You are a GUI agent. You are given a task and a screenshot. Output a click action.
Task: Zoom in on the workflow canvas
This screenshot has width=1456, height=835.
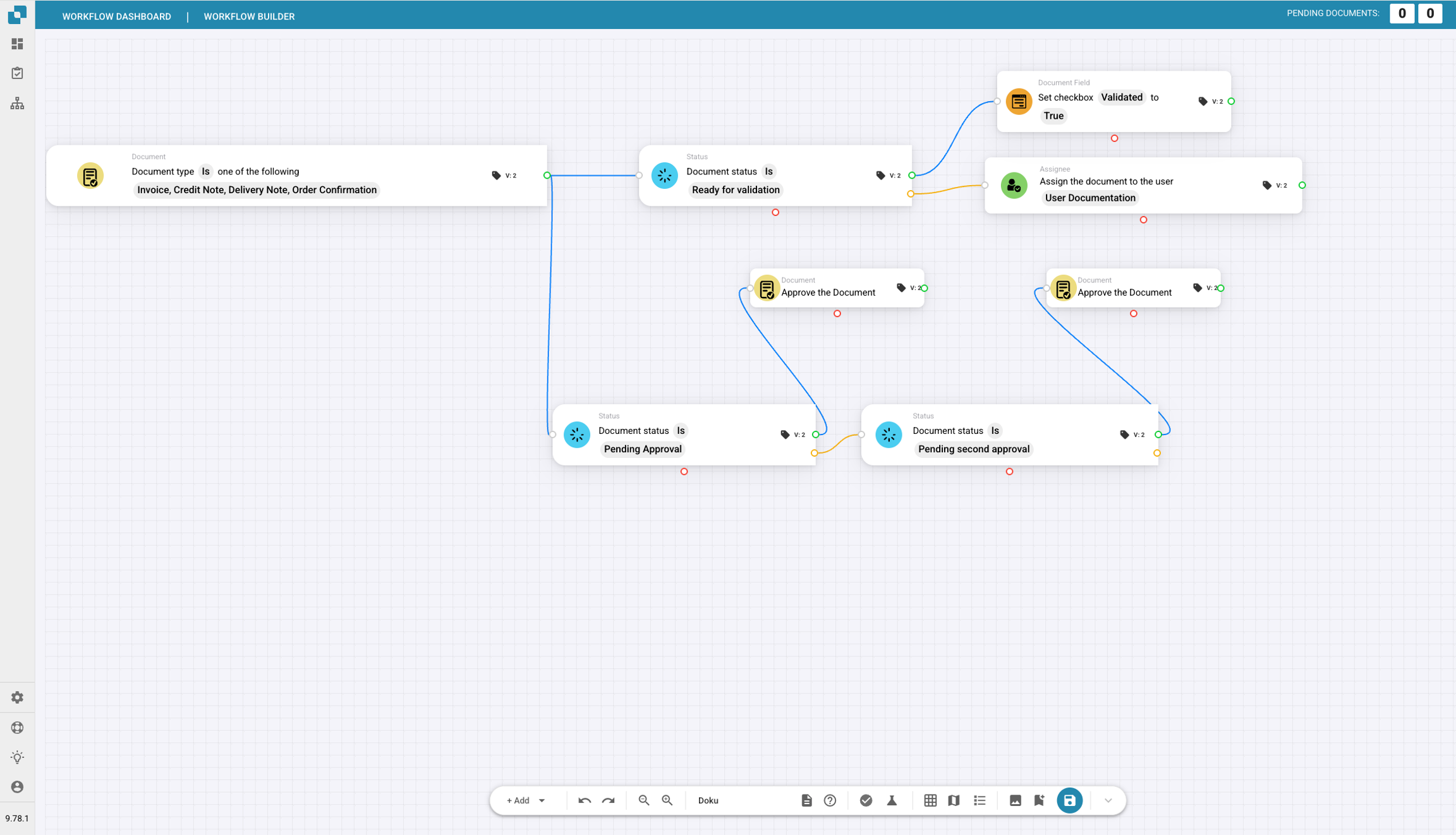667,800
